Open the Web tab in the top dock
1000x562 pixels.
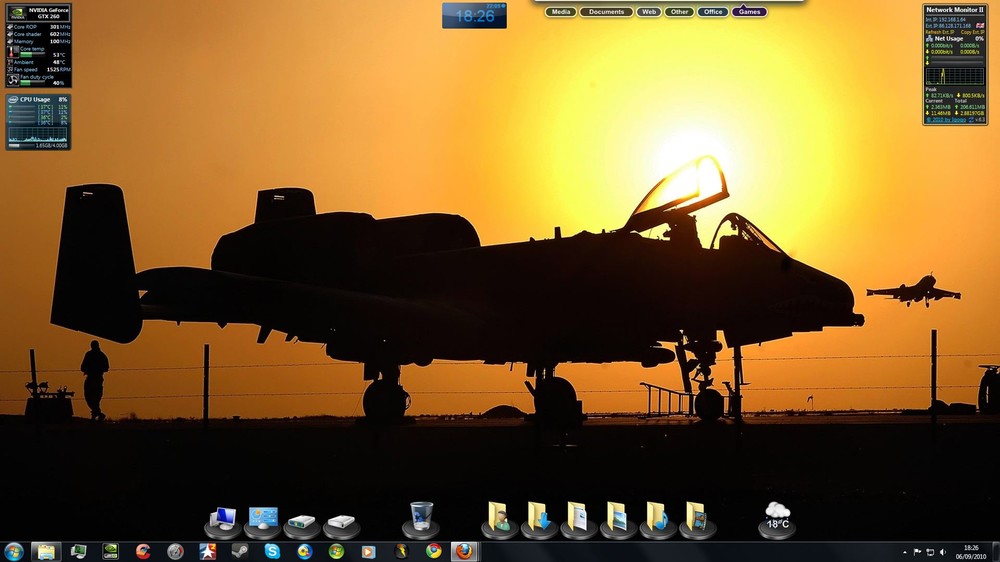[x=649, y=11]
